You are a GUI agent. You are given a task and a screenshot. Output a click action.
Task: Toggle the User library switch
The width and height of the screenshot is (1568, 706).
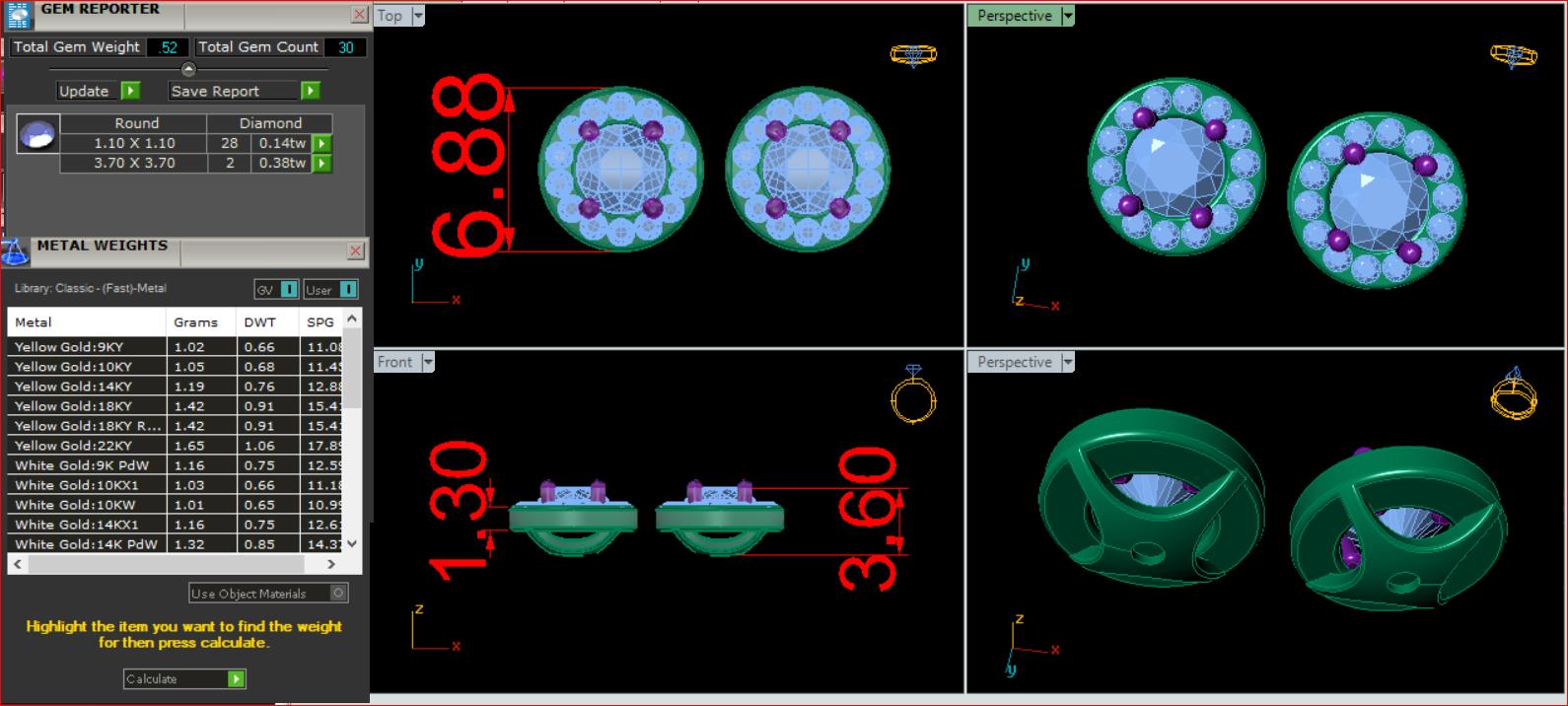tap(347, 290)
